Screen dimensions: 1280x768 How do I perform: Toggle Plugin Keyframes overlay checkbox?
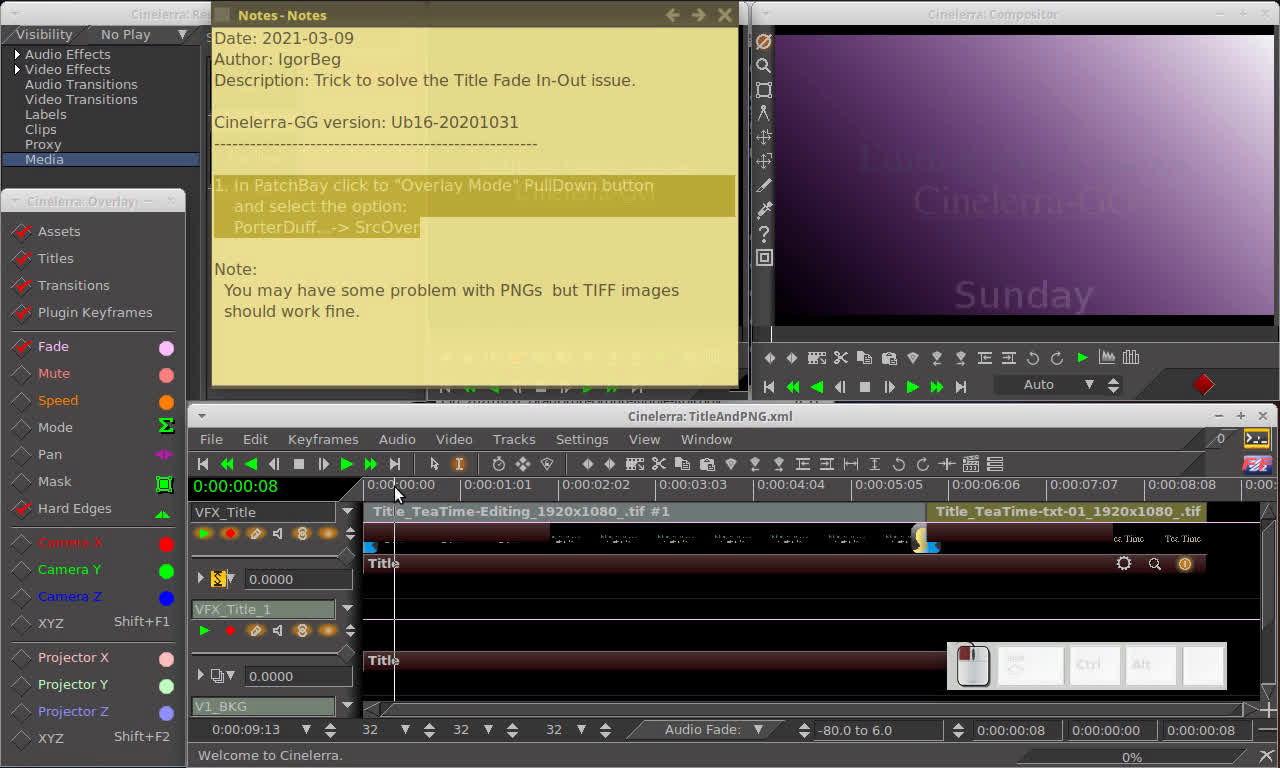click(x=21, y=313)
